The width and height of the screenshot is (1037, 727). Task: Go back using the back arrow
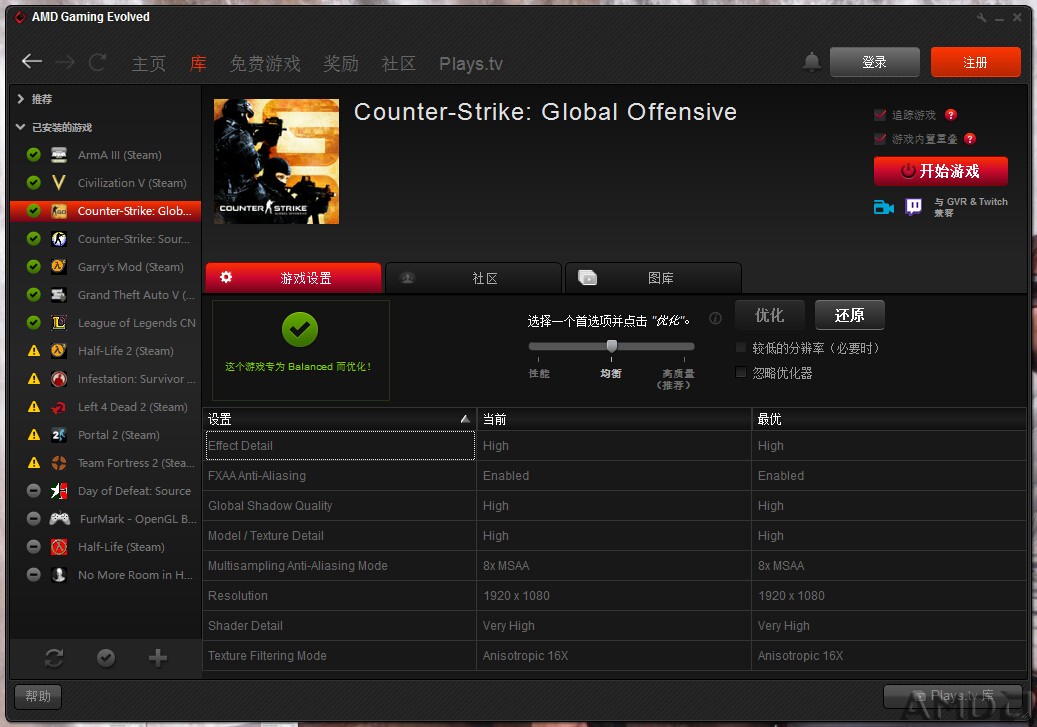pos(32,62)
